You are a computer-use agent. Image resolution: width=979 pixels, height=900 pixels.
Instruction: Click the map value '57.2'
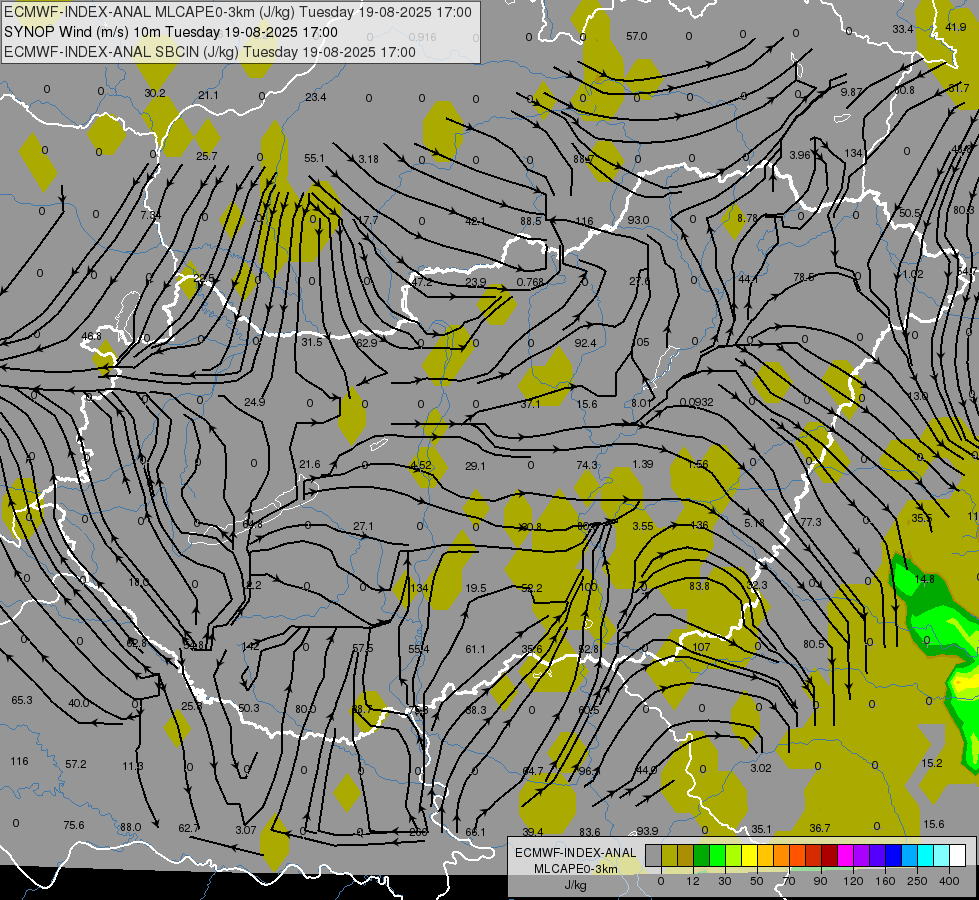pos(76,764)
